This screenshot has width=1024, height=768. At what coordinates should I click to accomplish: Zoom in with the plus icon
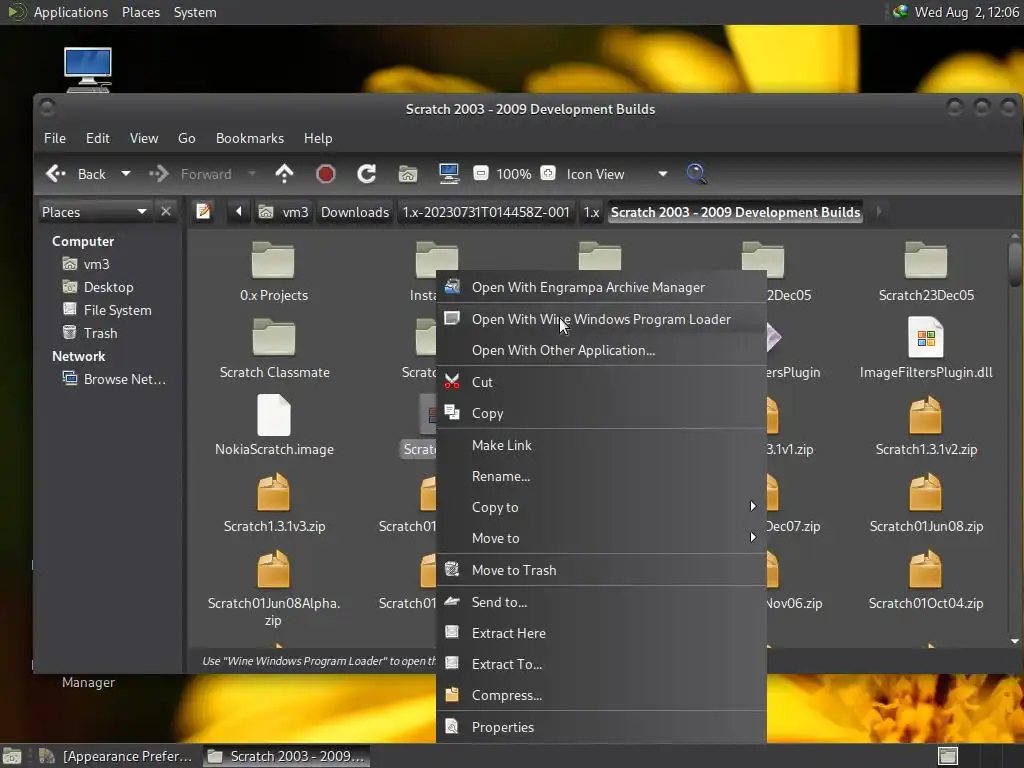tap(548, 174)
